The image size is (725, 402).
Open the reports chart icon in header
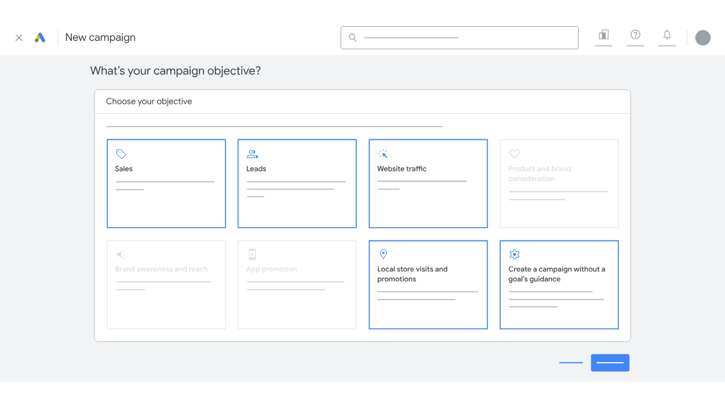604,36
